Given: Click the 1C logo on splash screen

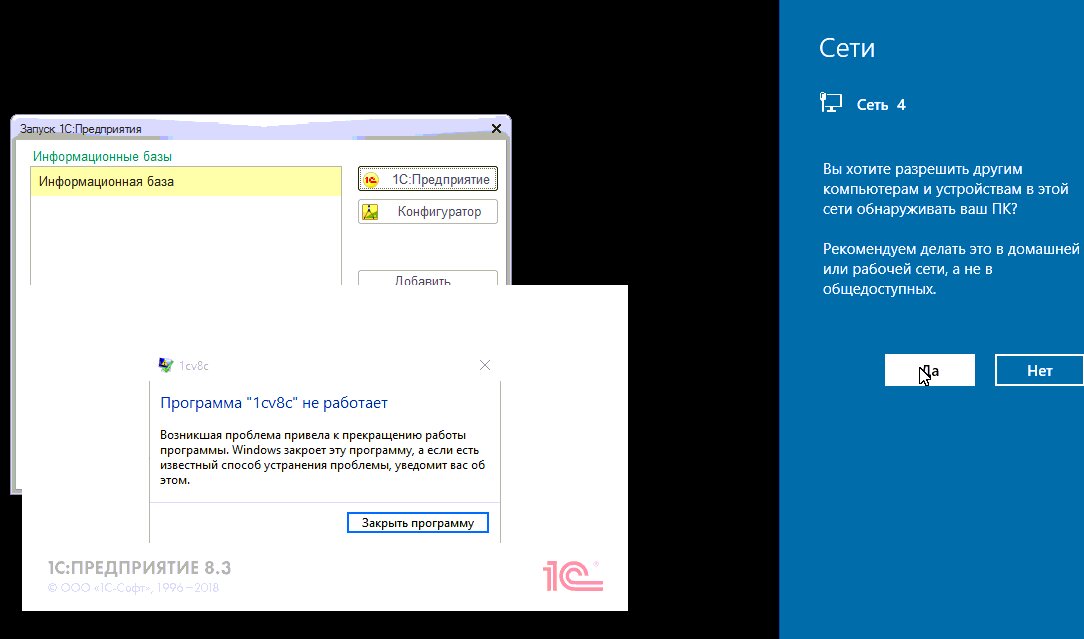Looking at the screenshot, I should click(x=572, y=576).
